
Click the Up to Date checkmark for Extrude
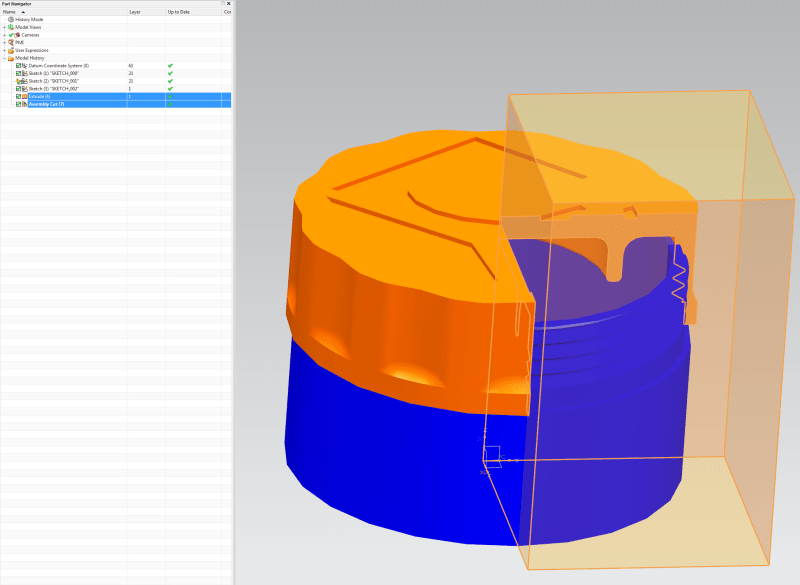click(170, 96)
